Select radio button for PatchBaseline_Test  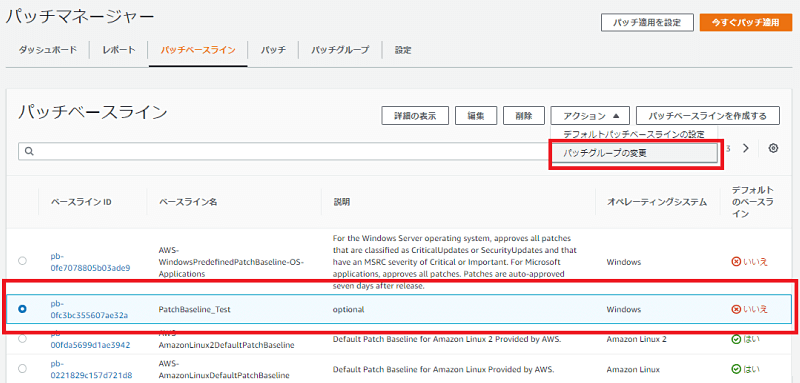22,309
